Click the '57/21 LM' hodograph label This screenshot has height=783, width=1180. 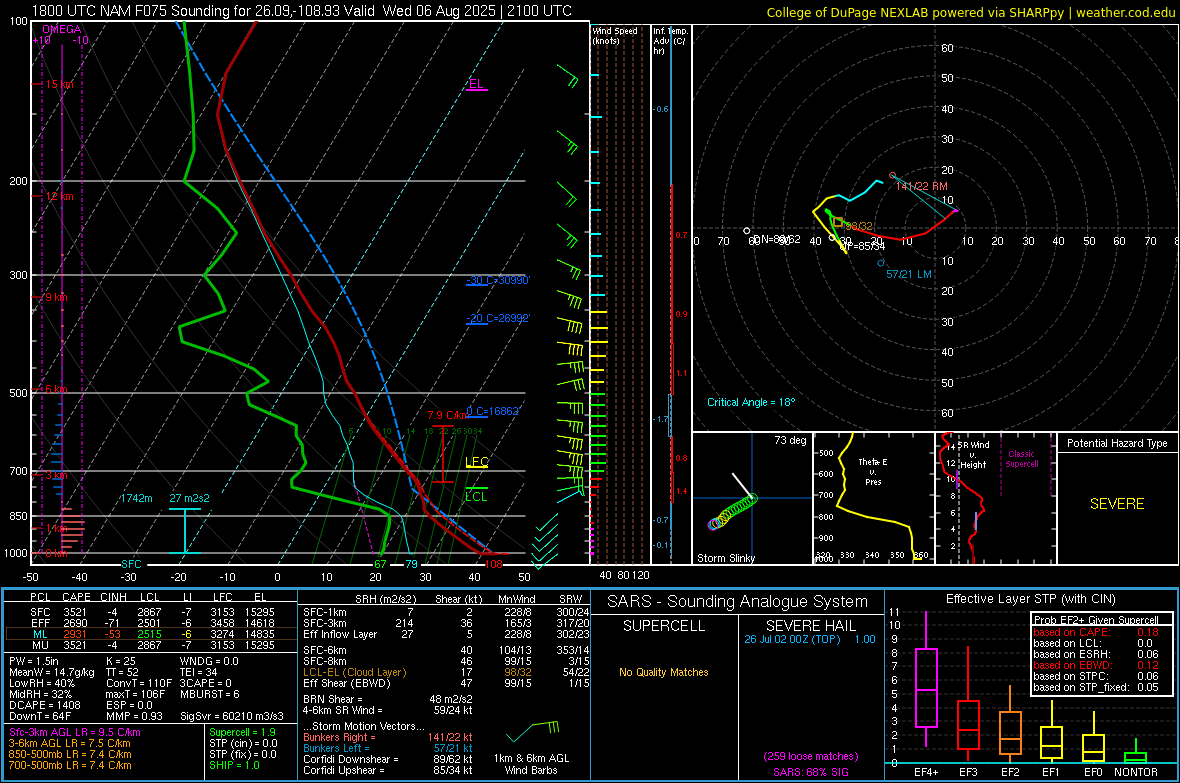[908, 274]
